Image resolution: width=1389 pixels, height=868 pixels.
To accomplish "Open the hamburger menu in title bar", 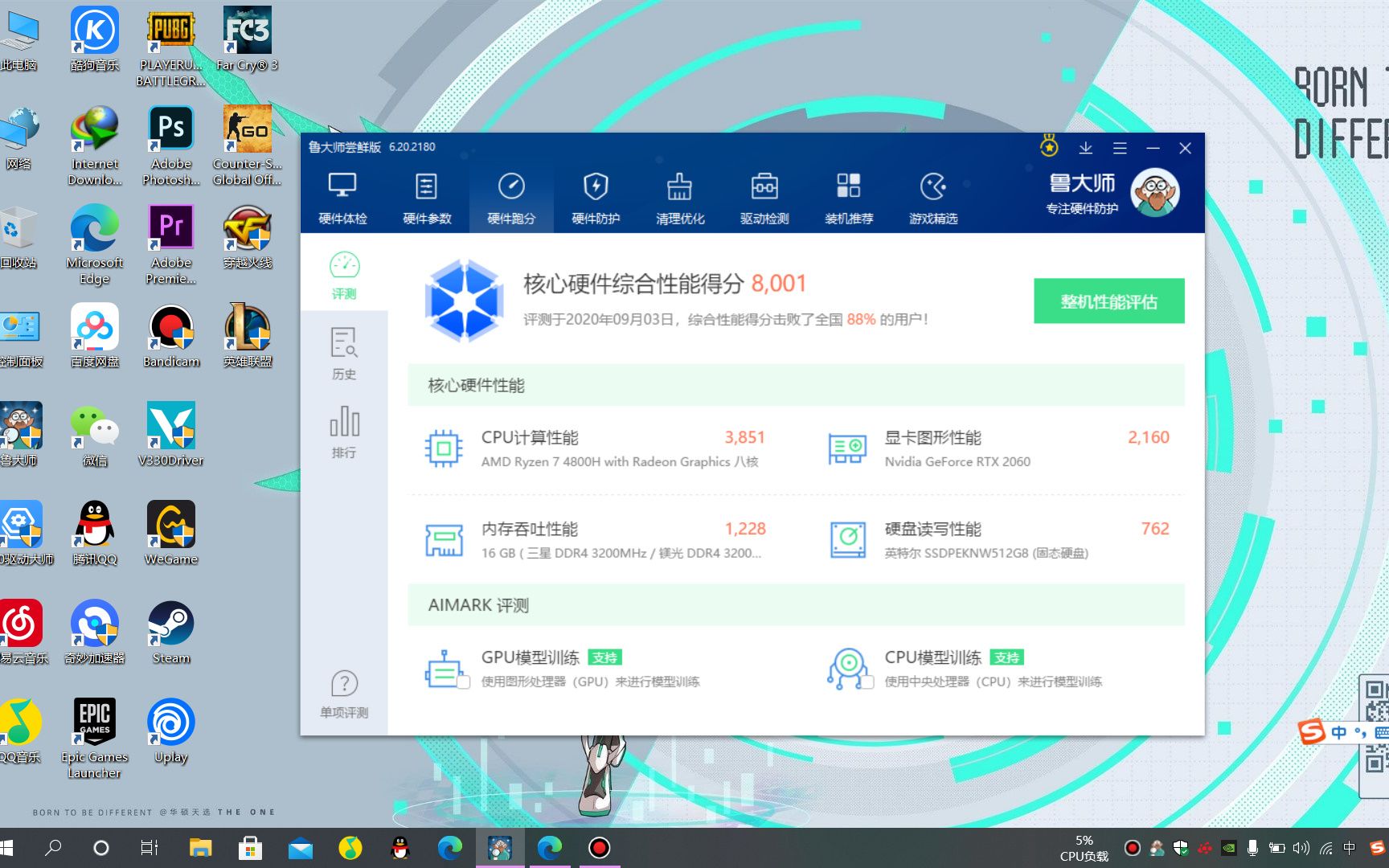I will [x=1120, y=148].
